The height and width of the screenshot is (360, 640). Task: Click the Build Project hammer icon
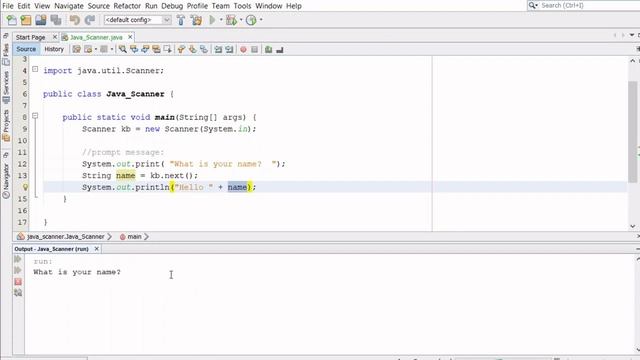click(x=181, y=20)
